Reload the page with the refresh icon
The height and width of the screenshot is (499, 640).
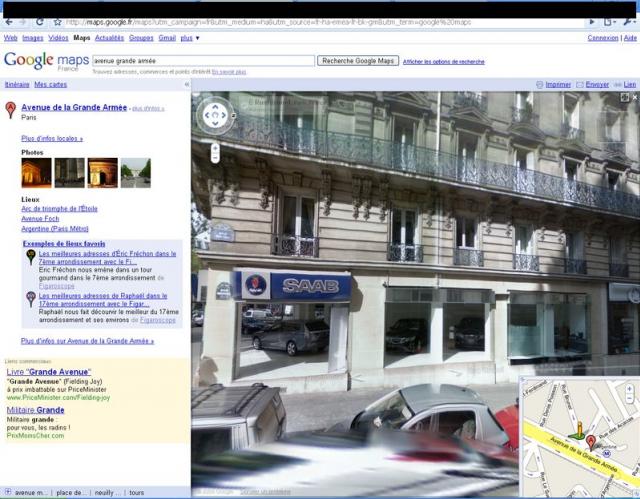40,22
